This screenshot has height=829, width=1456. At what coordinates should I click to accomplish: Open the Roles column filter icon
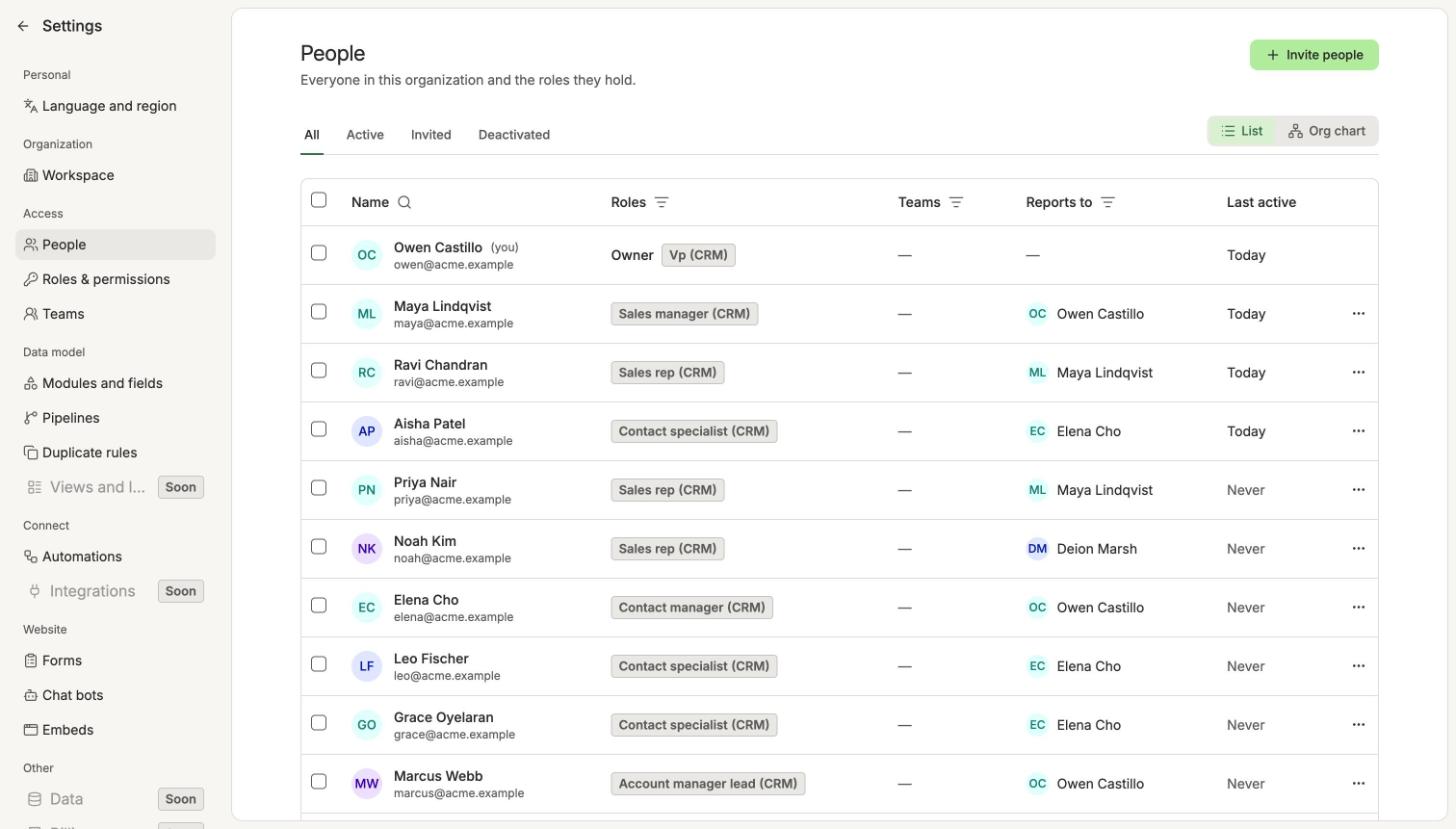point(661,202)
